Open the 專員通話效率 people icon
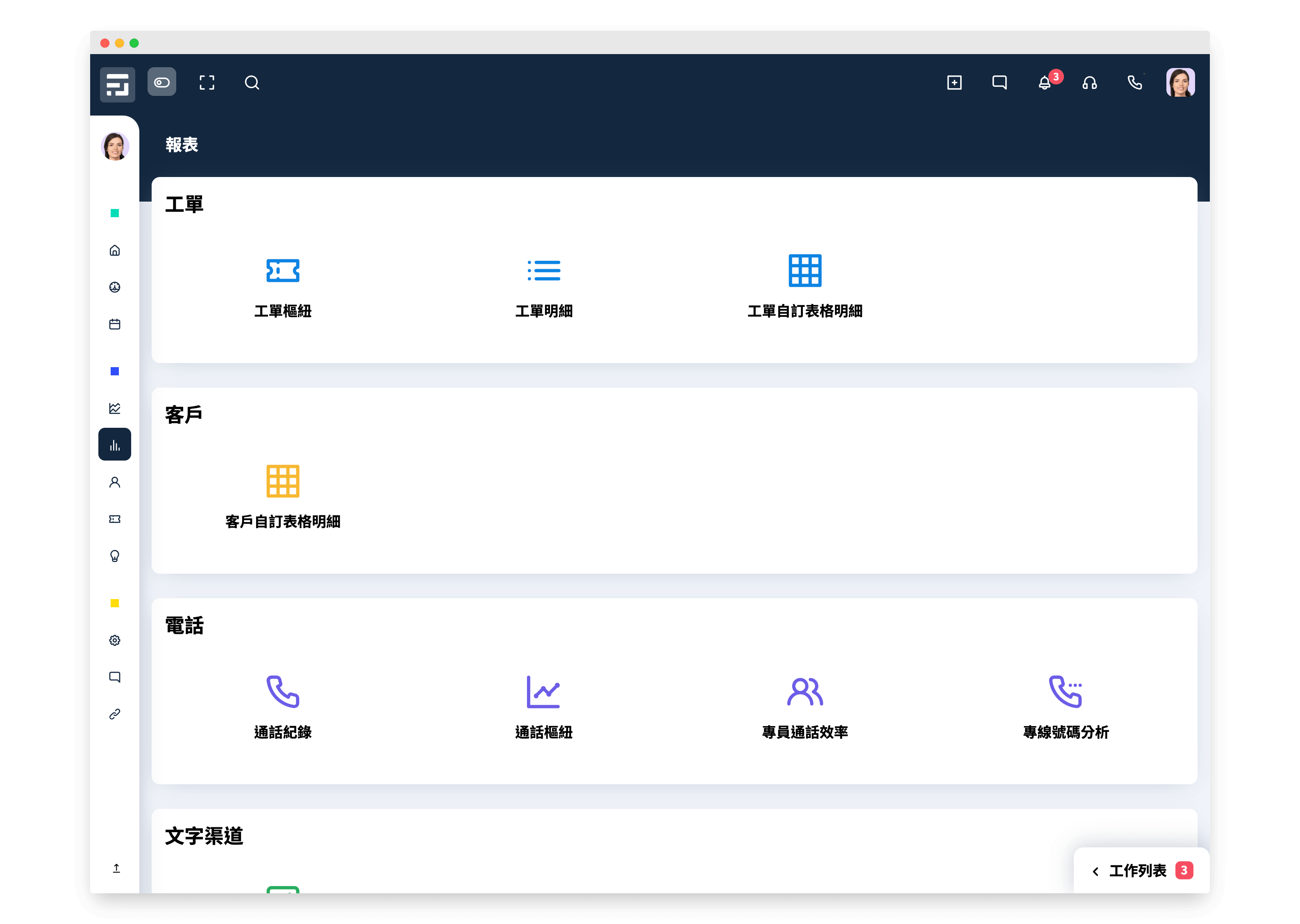This screenshot has width=1300, height=924. [x=805, y=692]
